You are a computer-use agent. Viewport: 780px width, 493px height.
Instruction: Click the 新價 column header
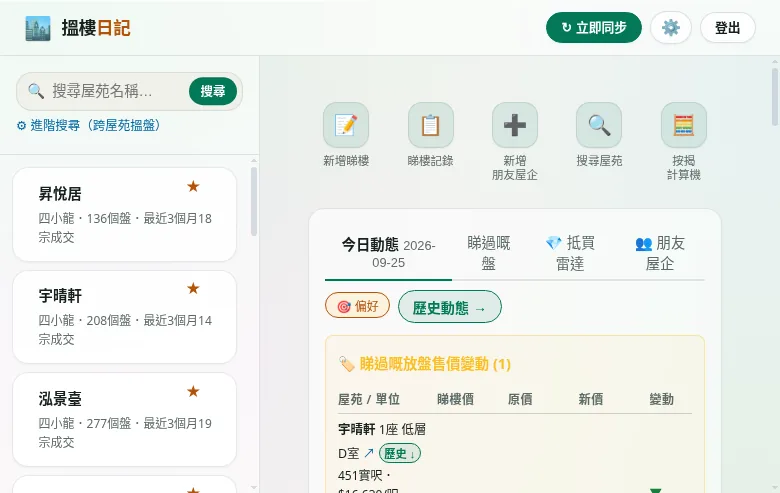(x=590, y=399)
